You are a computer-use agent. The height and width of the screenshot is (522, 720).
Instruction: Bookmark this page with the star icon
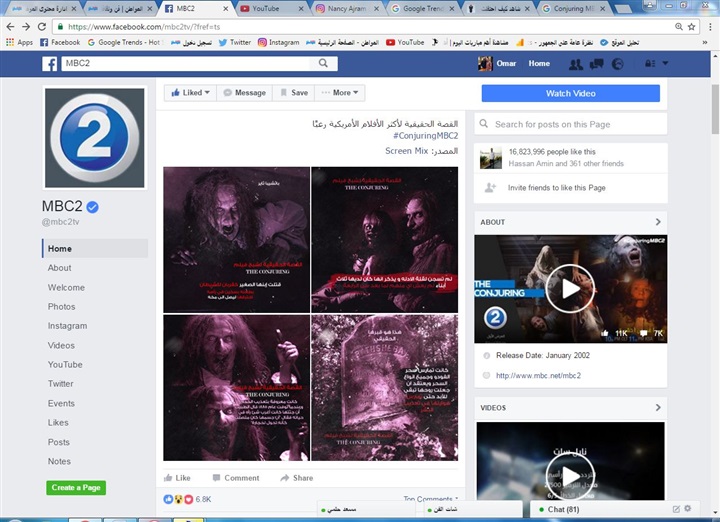click(x=692, y=27)
